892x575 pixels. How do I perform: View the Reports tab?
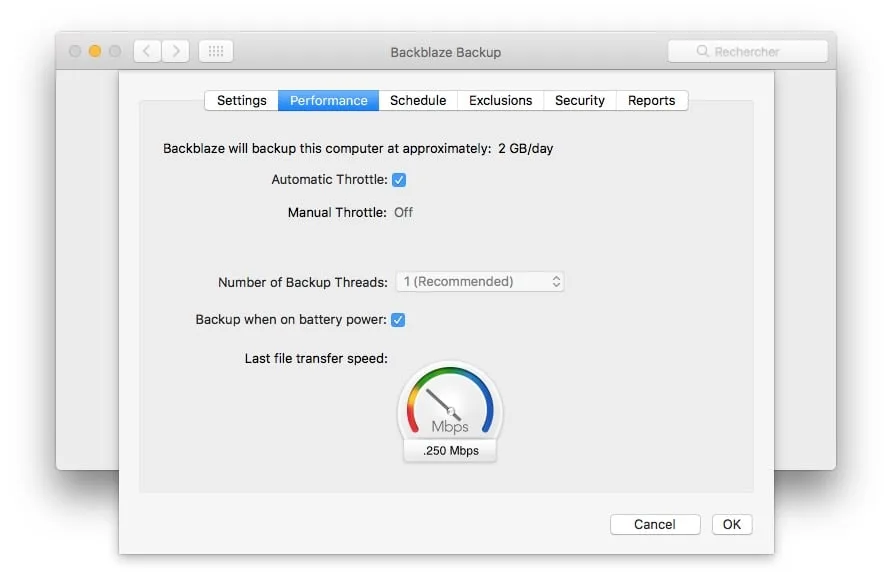click(651, 101)
